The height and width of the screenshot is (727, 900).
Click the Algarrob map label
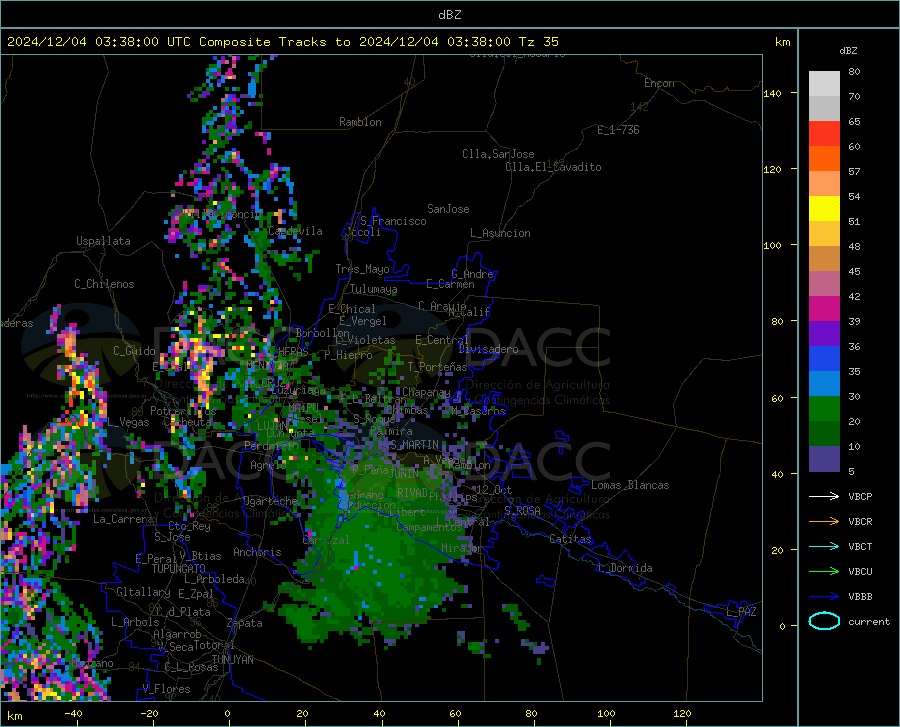click(177, 634)
